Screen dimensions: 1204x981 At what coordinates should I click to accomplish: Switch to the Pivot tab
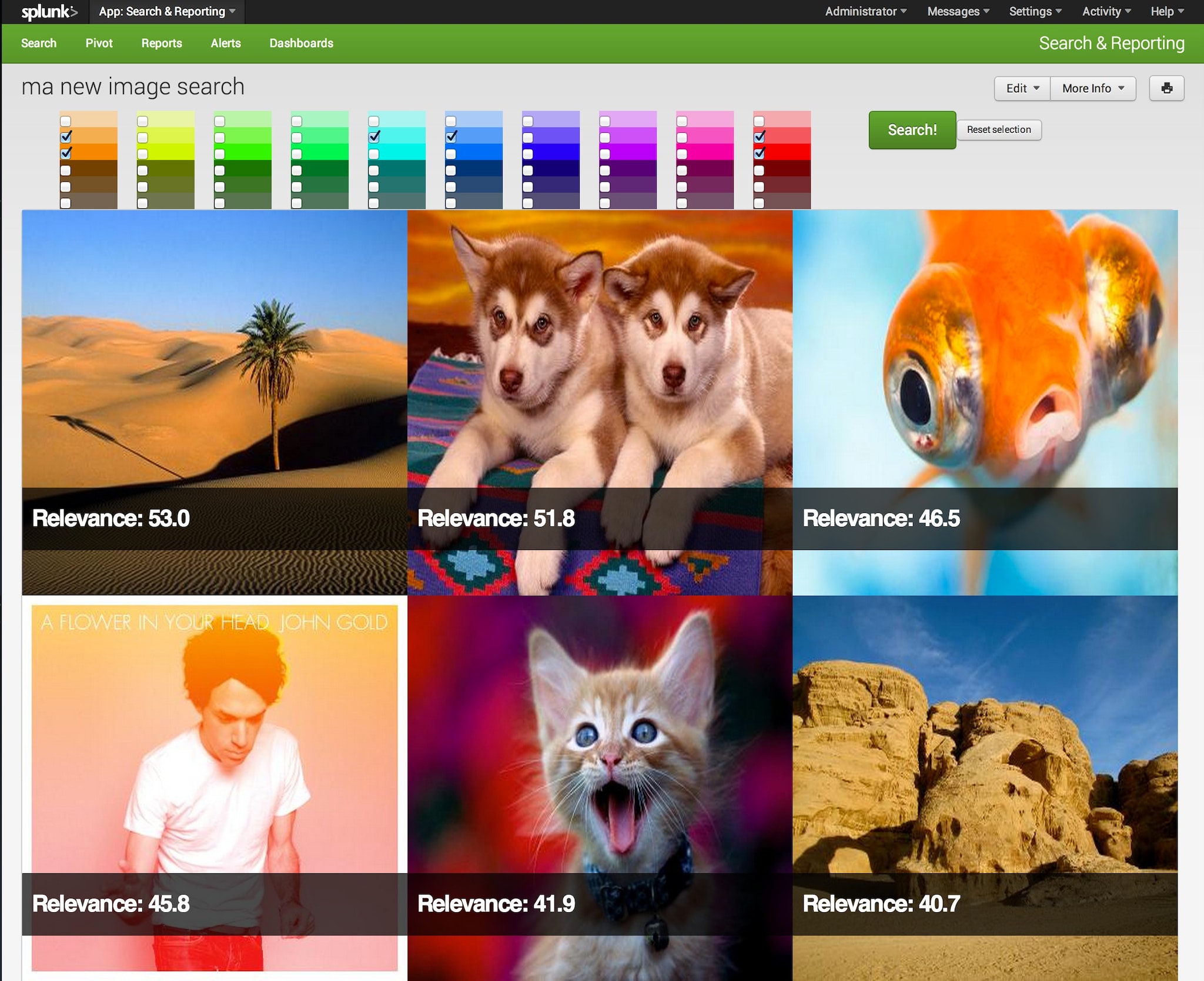pos(99,43)
